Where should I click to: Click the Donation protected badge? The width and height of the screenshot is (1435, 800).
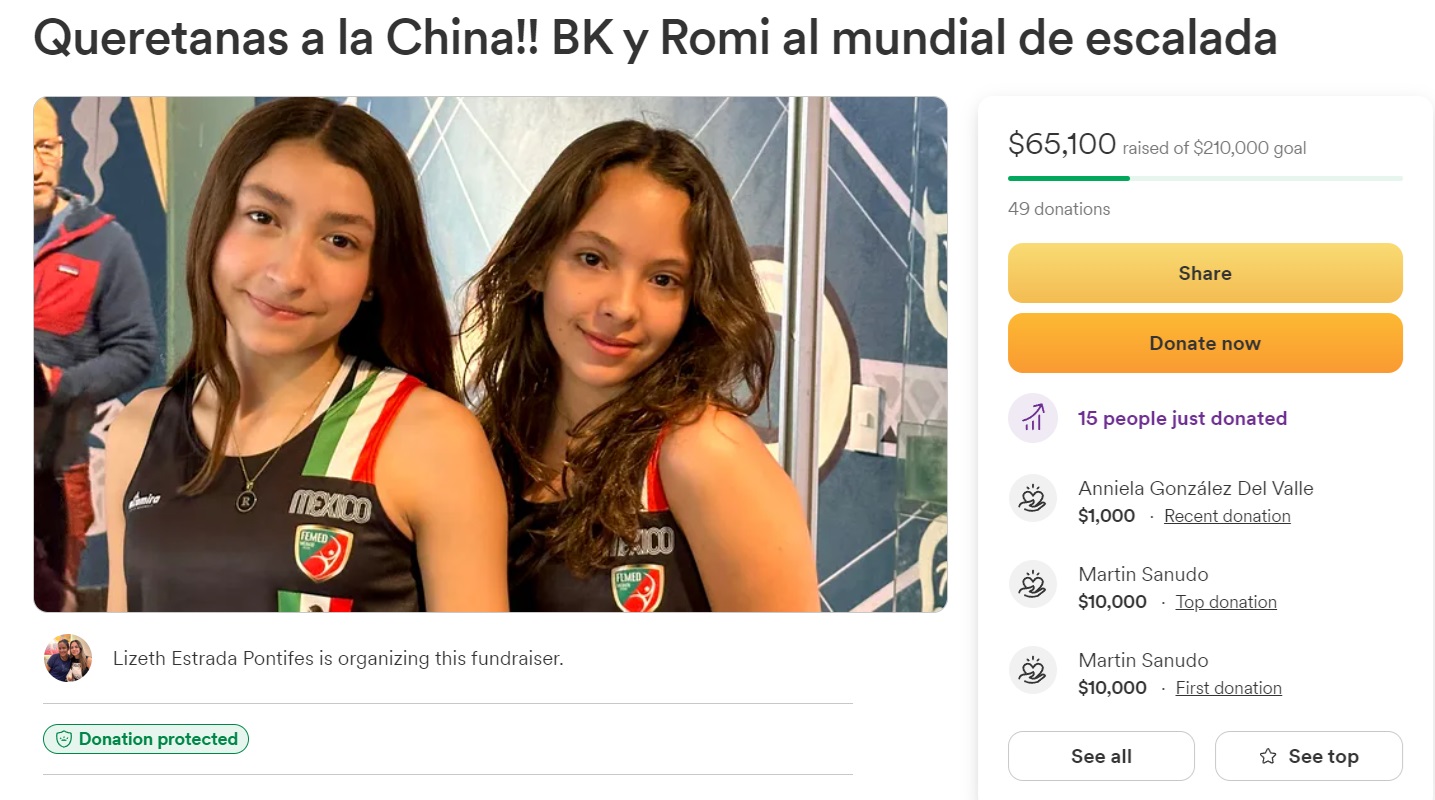point(146,739)
